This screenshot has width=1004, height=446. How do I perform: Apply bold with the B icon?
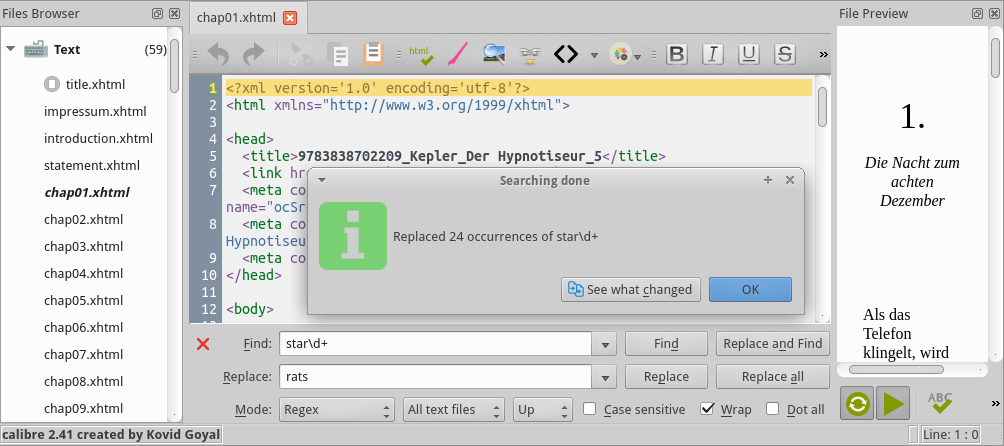(676, 54)
